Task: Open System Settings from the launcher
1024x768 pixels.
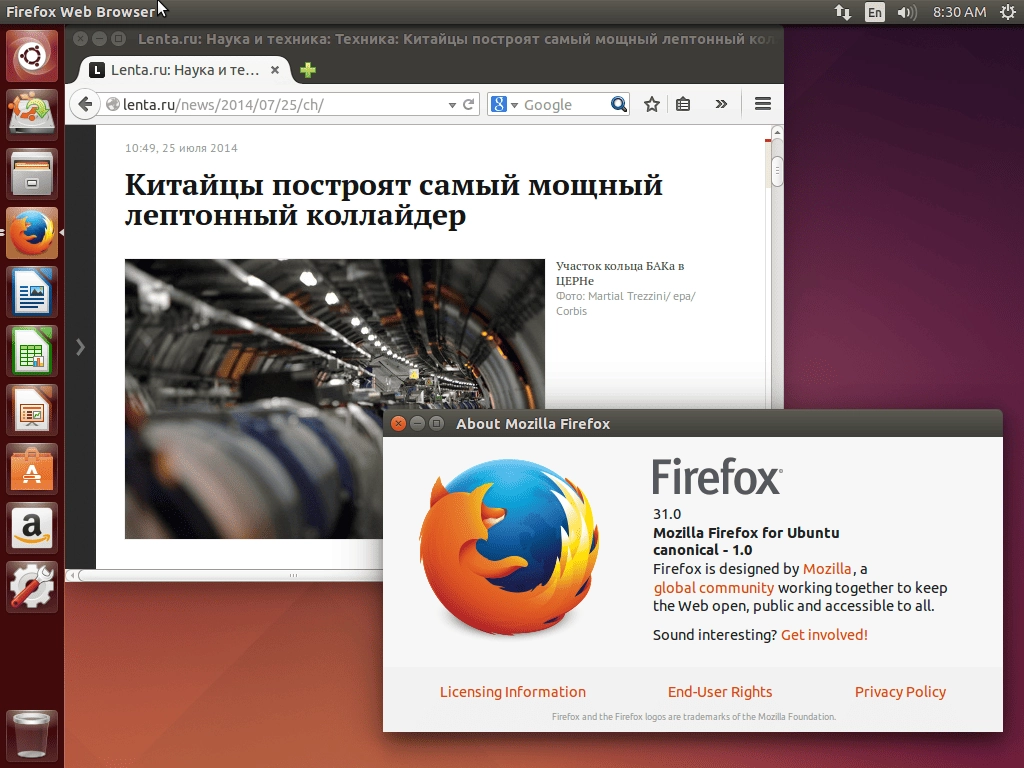Action: (x=32, y=587)
